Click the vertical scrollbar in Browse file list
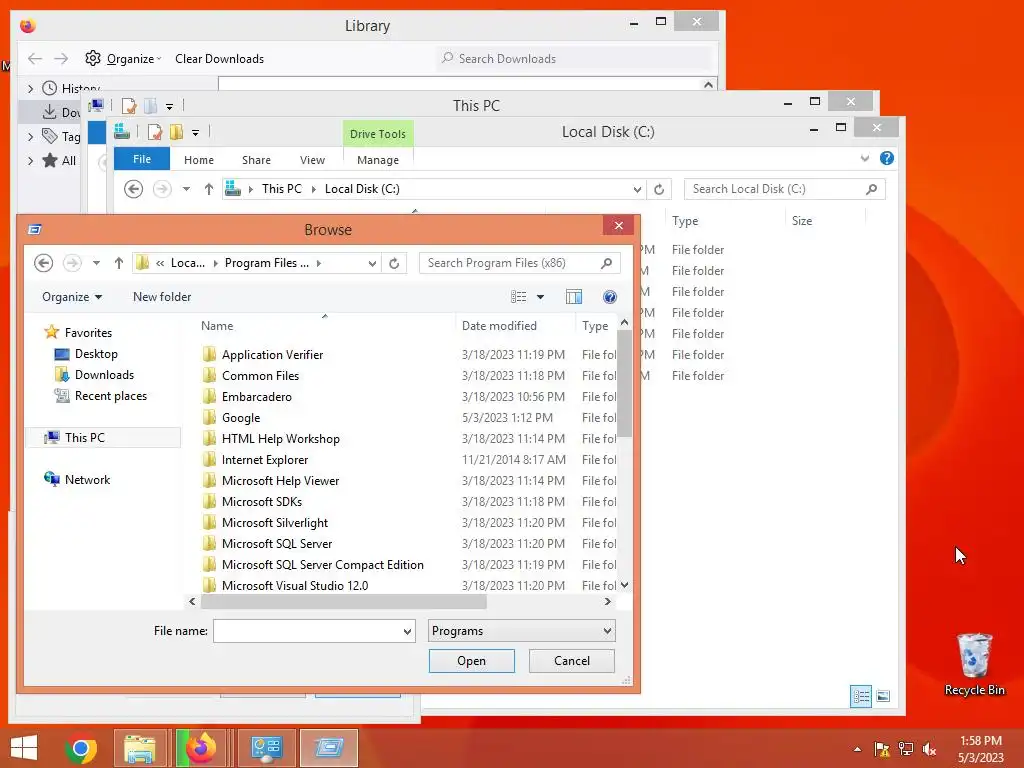The height and width of the screenshot is (768, 1024). coord(624,383)
